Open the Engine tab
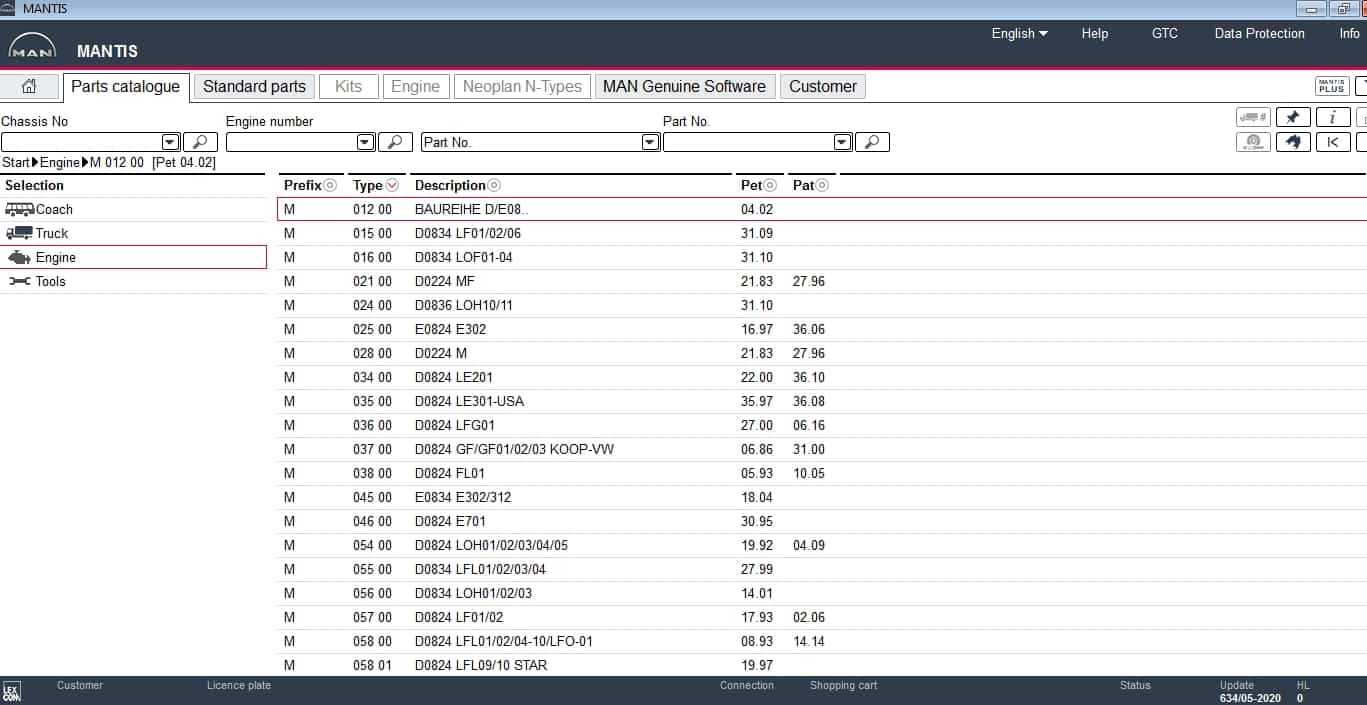Image resolution: width=1367 pixels, height=705 pixels. [x=416, y=87]
